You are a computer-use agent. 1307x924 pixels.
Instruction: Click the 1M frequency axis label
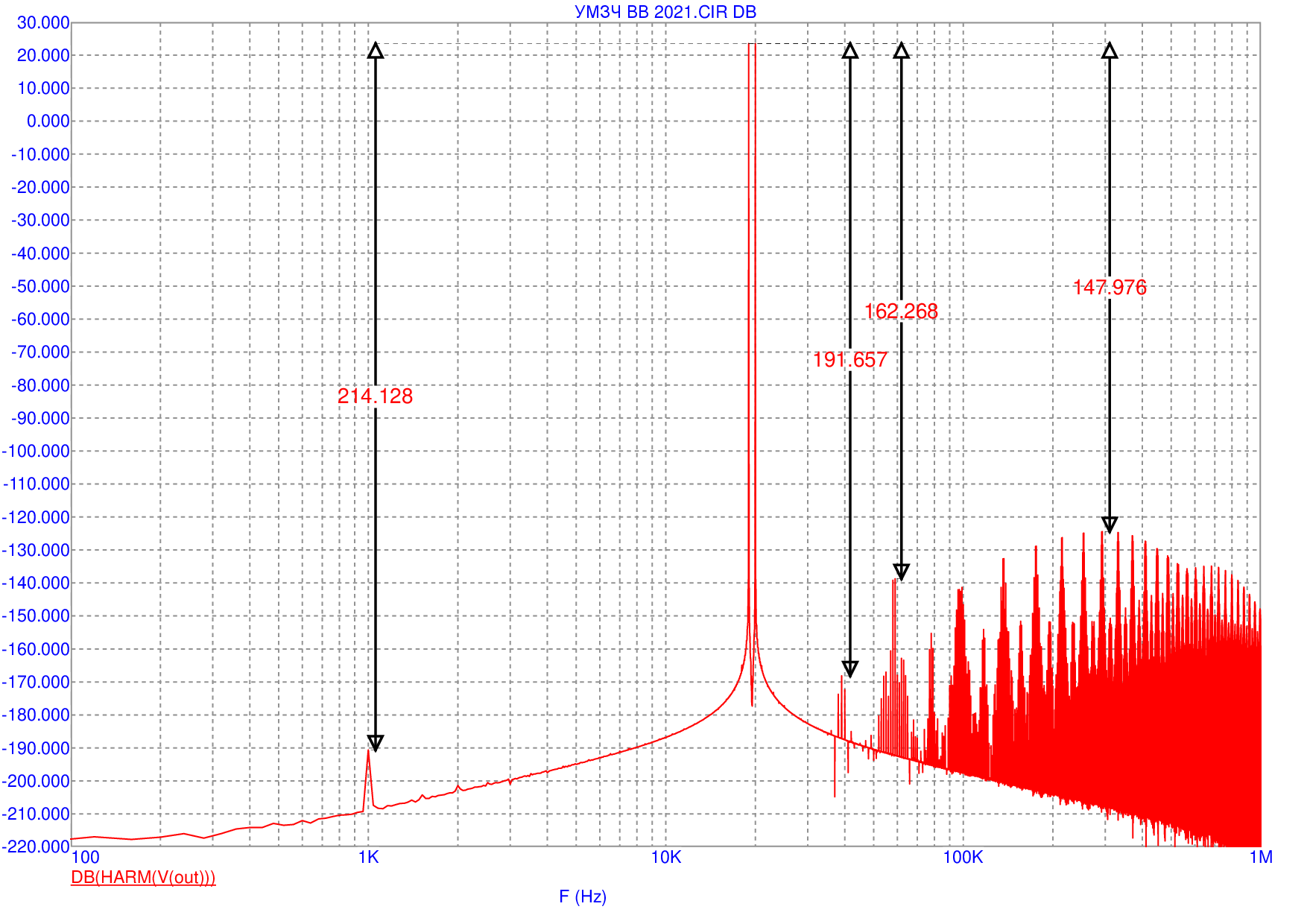coord(1261,857)
